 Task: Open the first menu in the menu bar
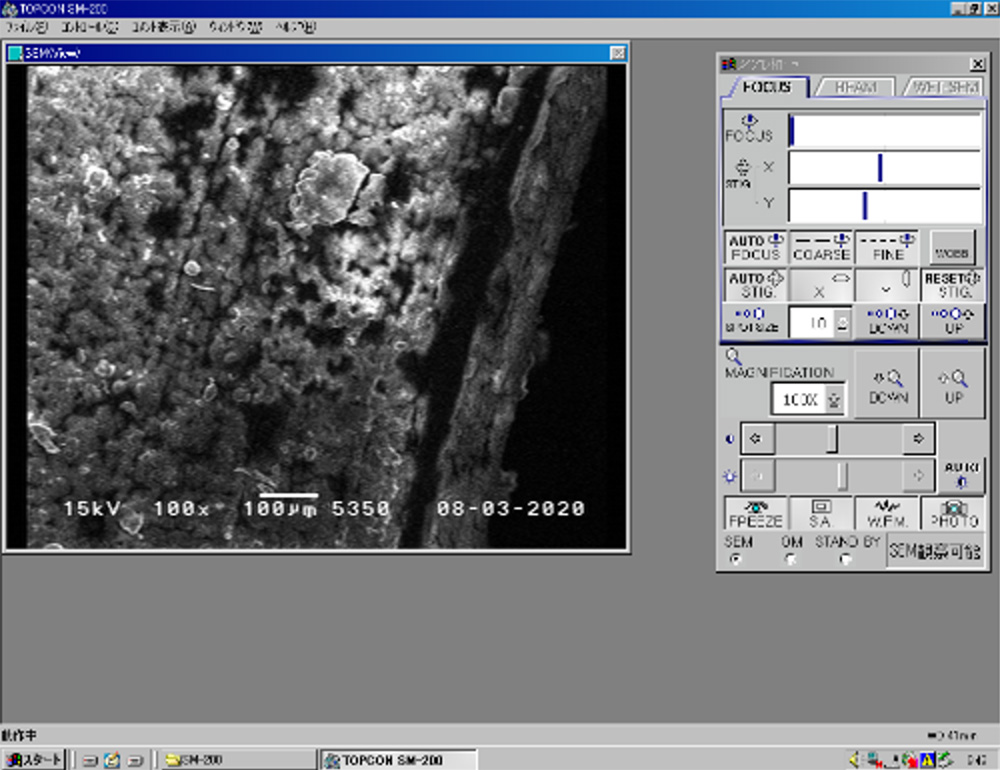point(26,27)
